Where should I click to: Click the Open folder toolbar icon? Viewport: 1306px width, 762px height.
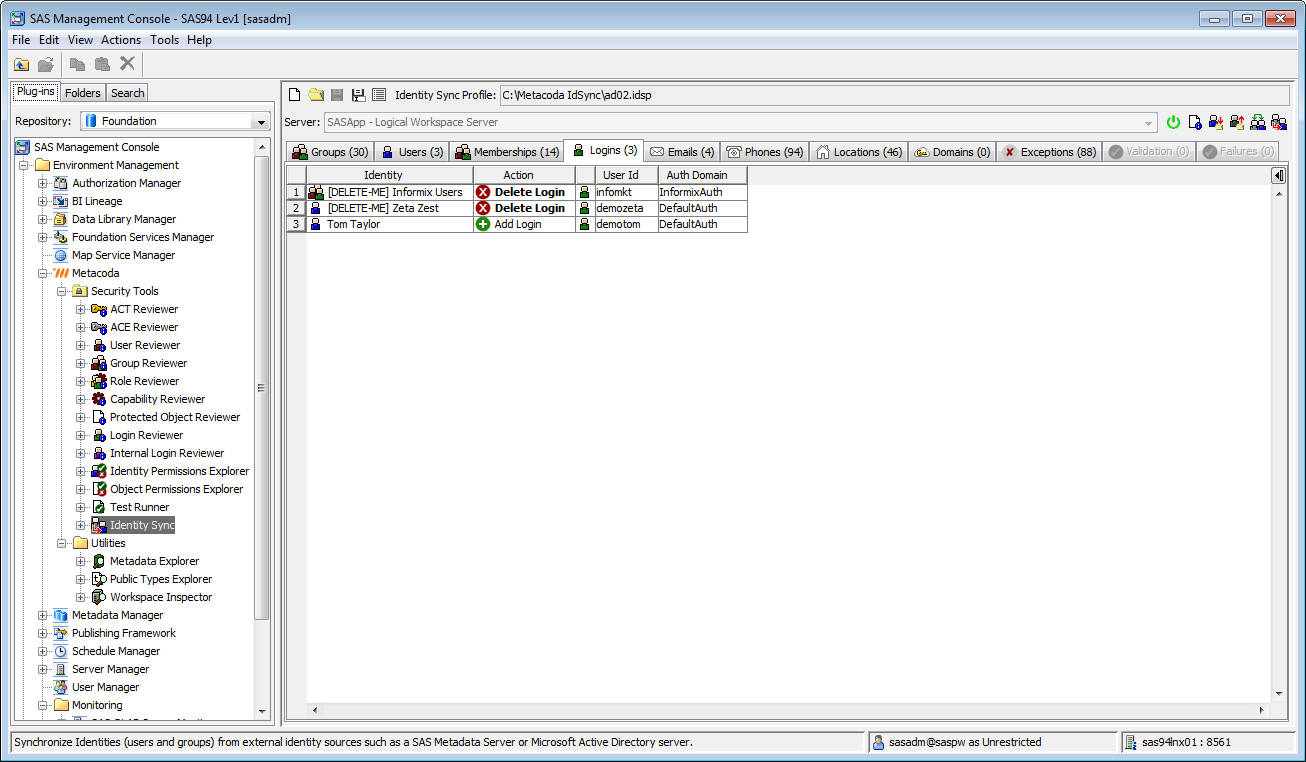pos(46,64)
